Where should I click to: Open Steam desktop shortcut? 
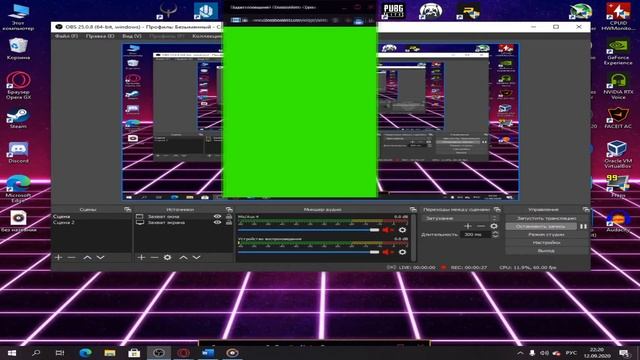[x=18, y=119]
